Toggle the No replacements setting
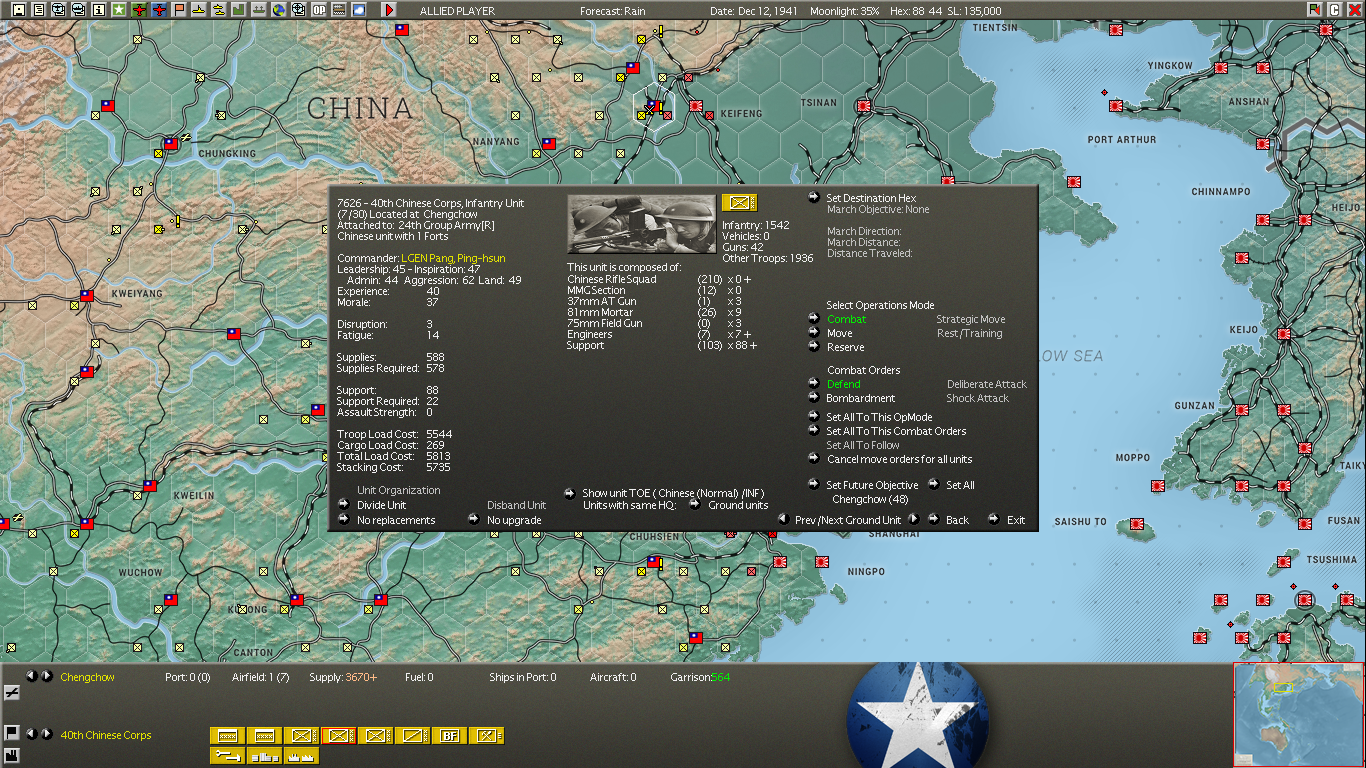 click(396, 520)
